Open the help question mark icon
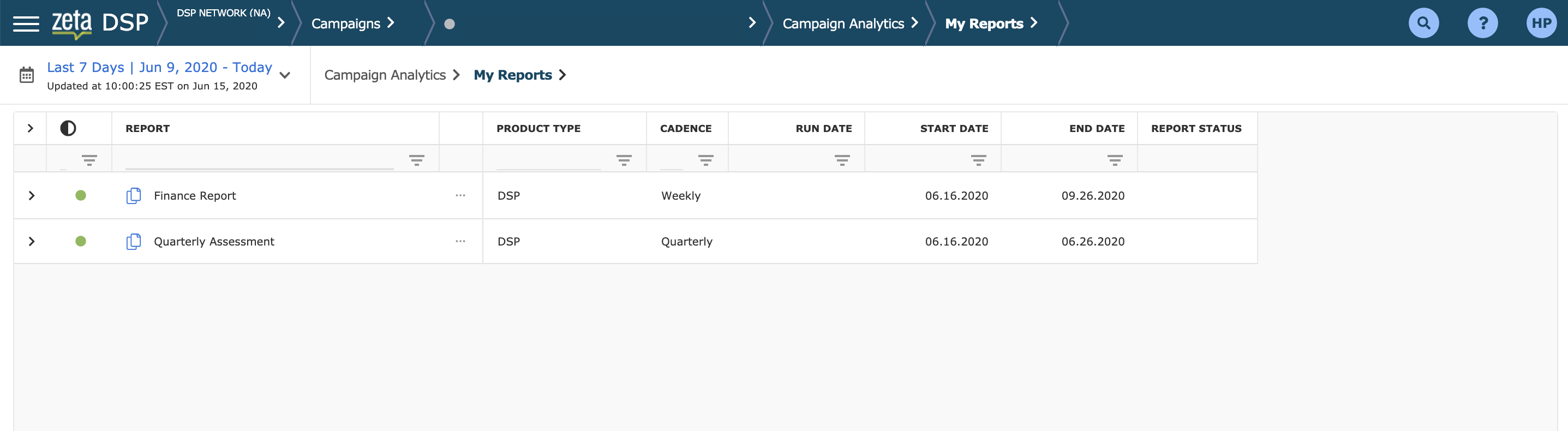 point(1482,24)
